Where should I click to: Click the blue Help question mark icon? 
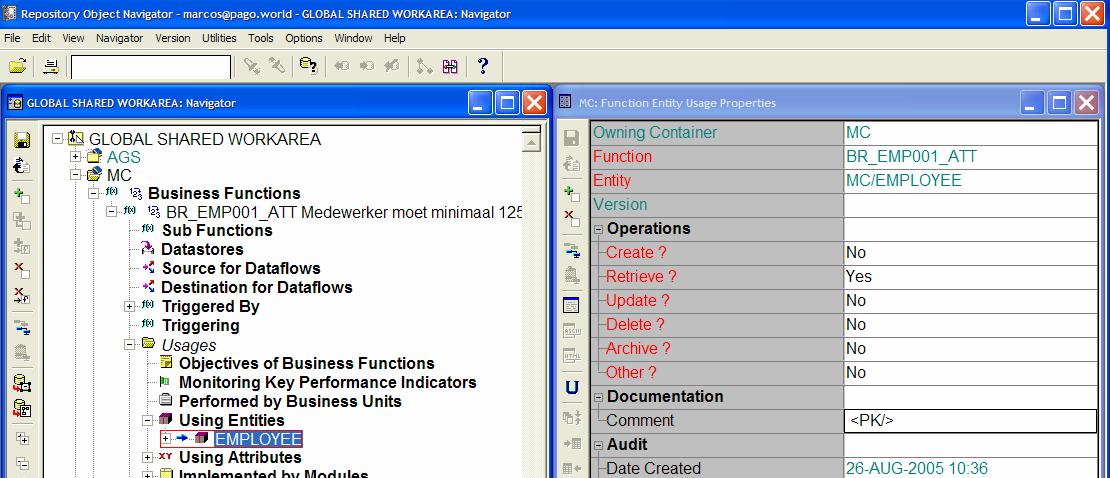(483, 67)
